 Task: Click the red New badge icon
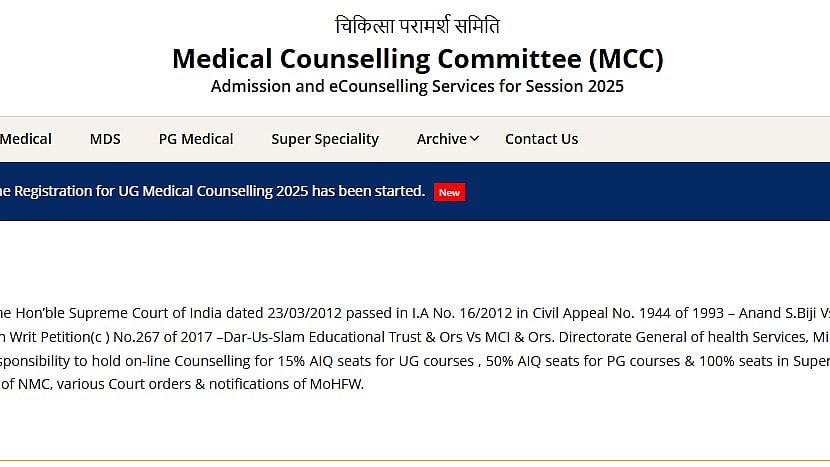tap(449, 192)
